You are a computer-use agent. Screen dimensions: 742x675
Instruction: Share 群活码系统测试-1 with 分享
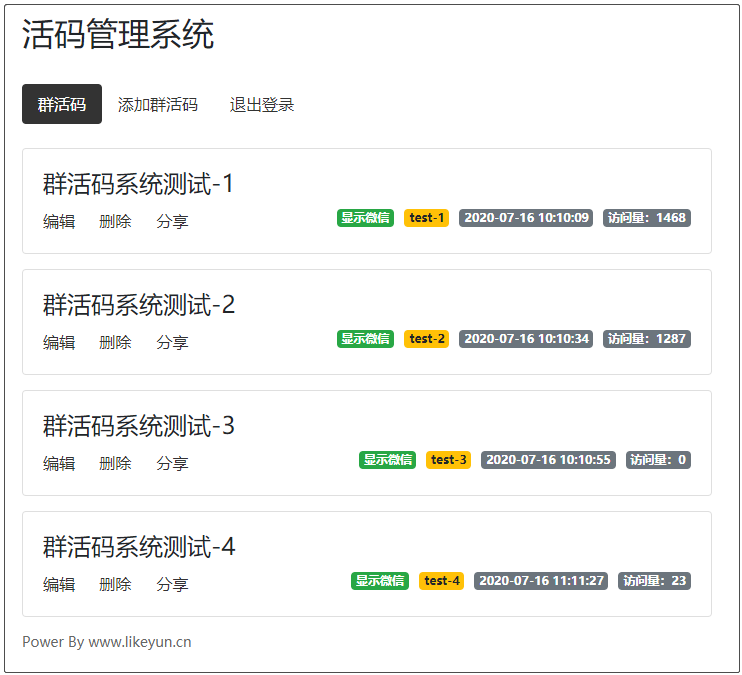[172, 221]
